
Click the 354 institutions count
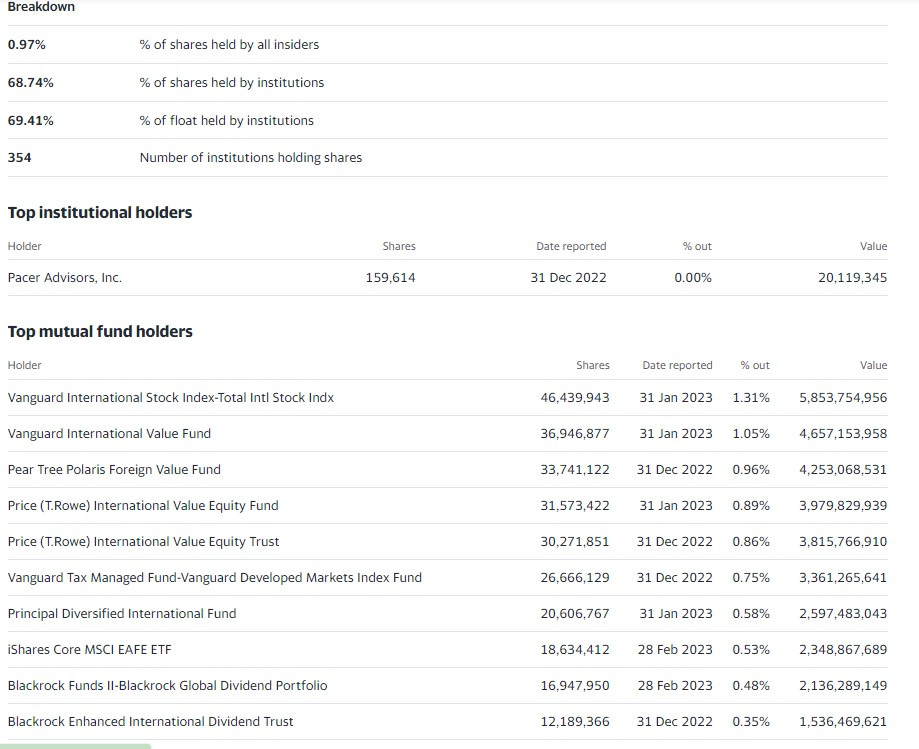[x=19, y=158]
